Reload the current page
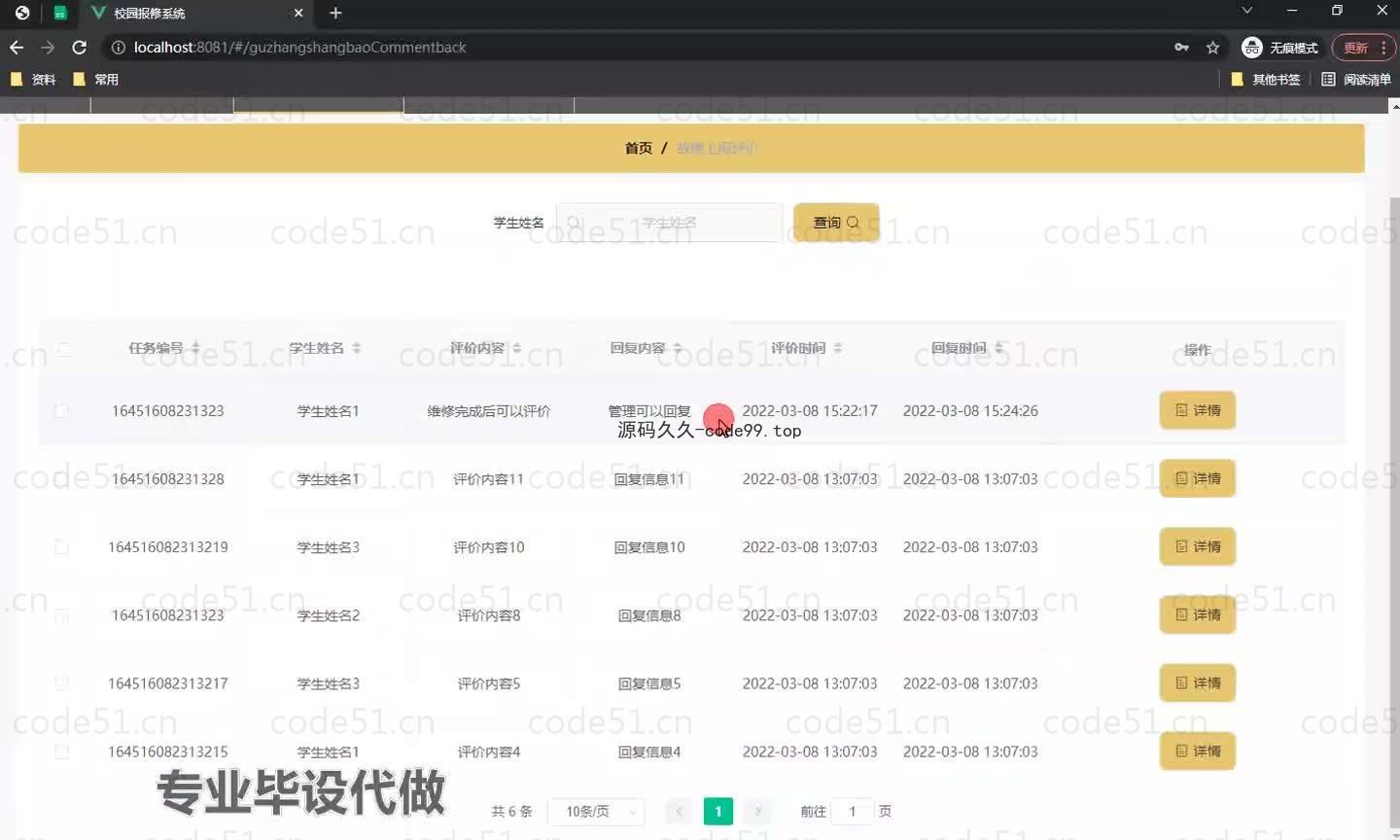Image resolution: width=1400 pixels, height=840 pixels. coord(80,47)
